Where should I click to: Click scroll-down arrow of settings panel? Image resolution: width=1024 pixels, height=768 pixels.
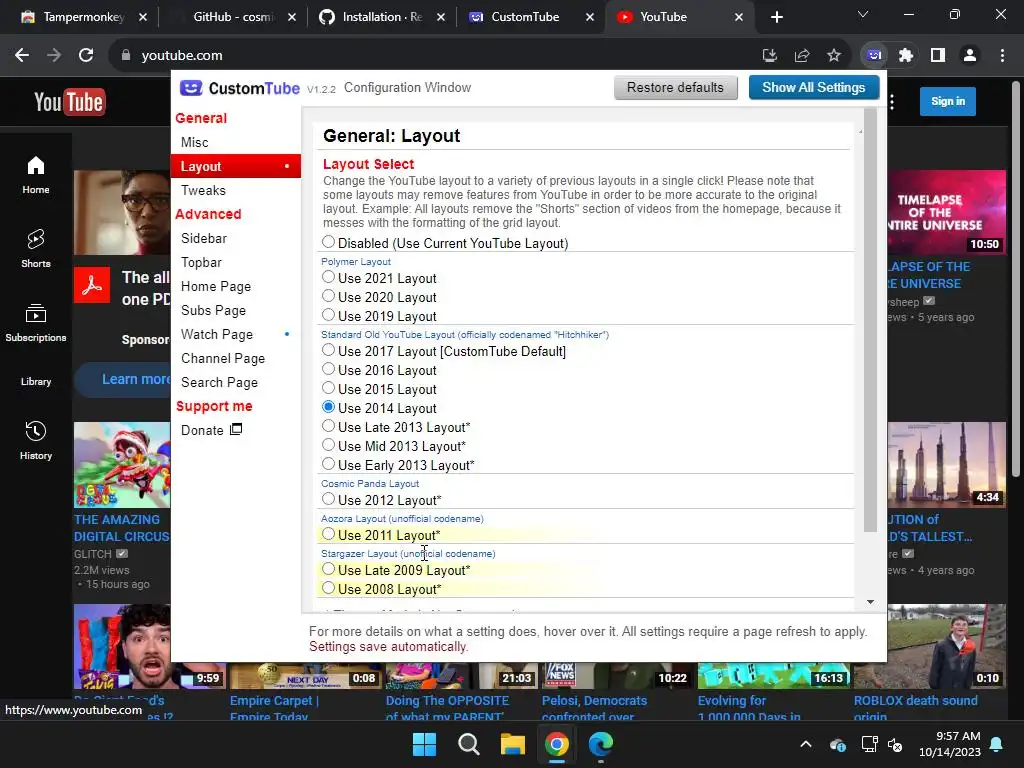(x=870, y=601)
